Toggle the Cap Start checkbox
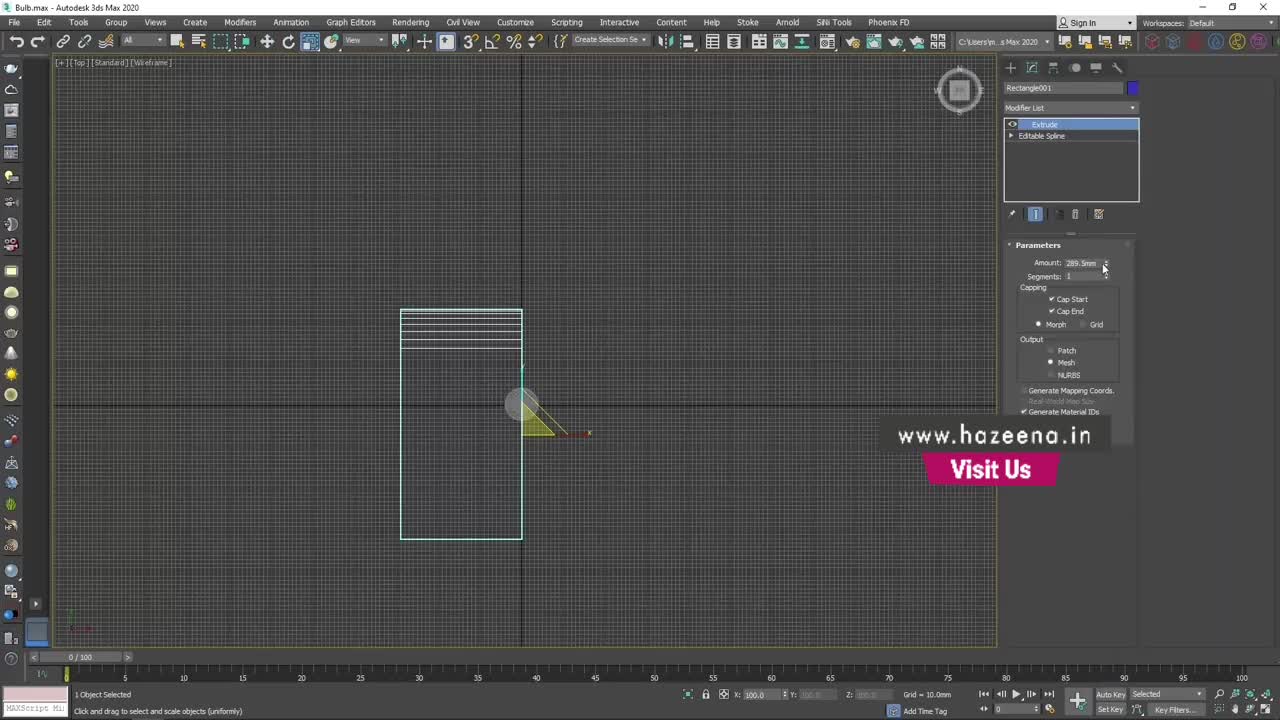This screenshot has height=720, width=1280. click(x=1051, y=299)
